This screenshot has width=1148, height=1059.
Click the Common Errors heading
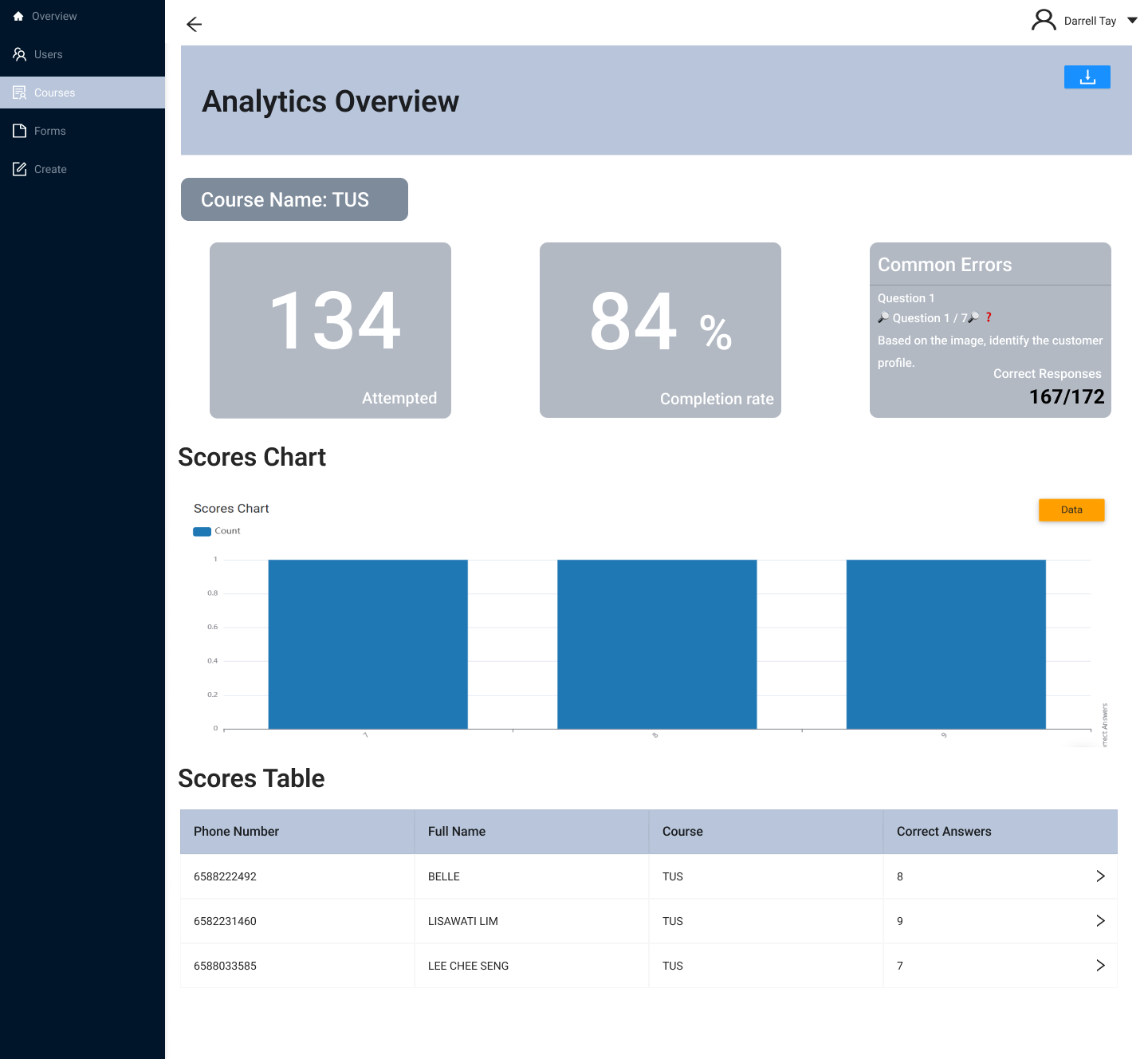pos(945,265)
